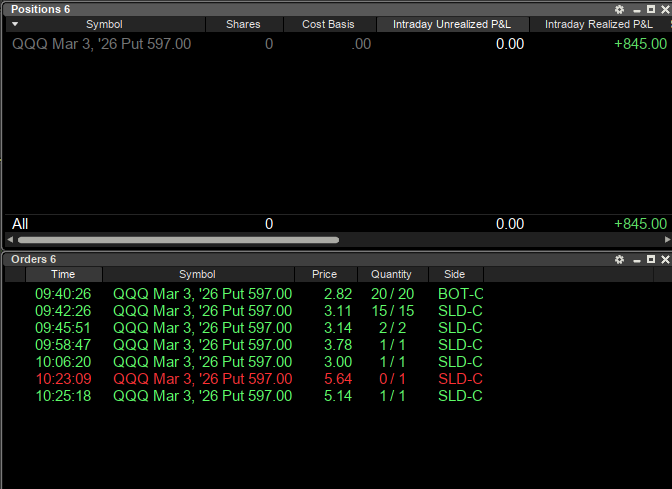Click the All totals row label
This screenshot has width=672, height=489.
coord(20,224)
